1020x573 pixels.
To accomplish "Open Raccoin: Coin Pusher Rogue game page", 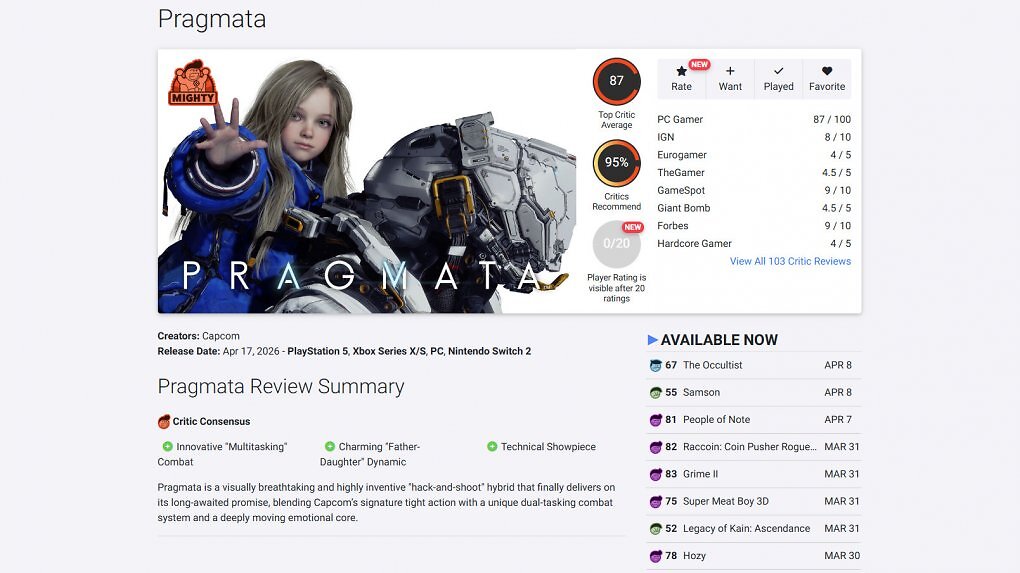I will coord(749,447).
